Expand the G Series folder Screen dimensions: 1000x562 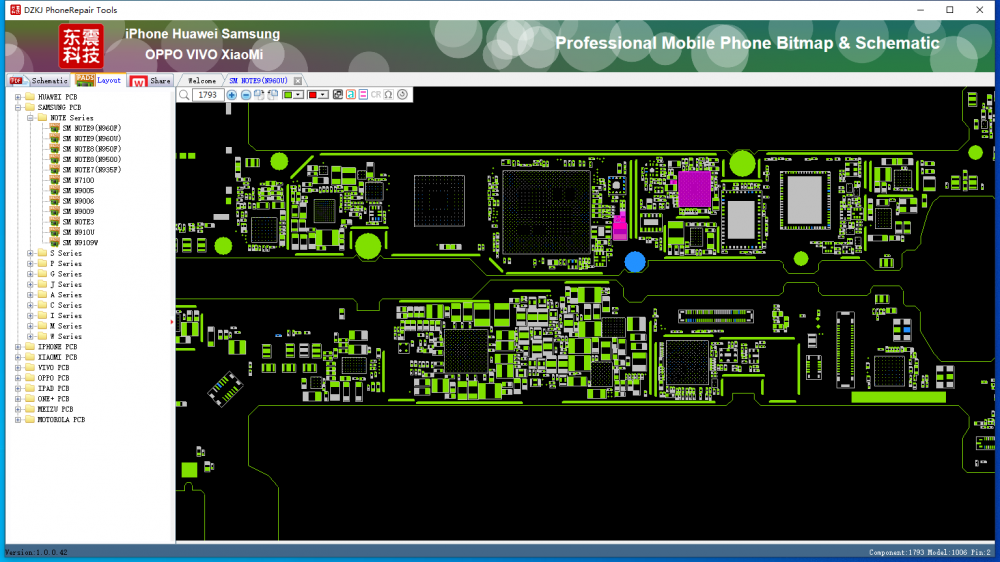pos(30,274)
